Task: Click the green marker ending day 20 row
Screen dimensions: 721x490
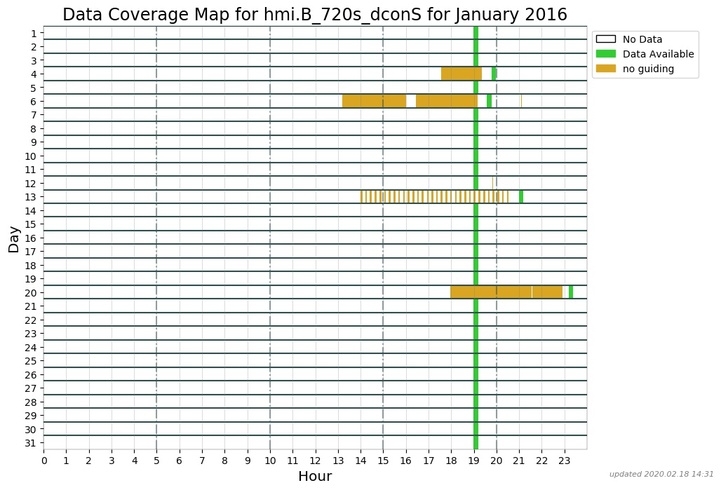Action: coord(571,292)
